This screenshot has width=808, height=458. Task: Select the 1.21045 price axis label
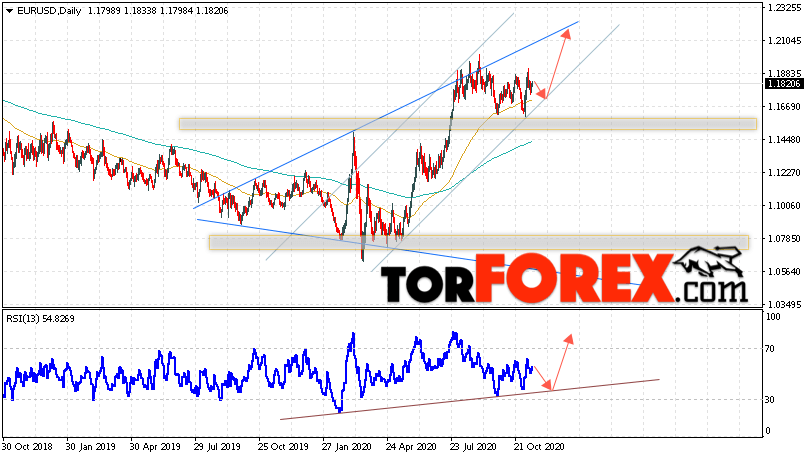(784, 41)
